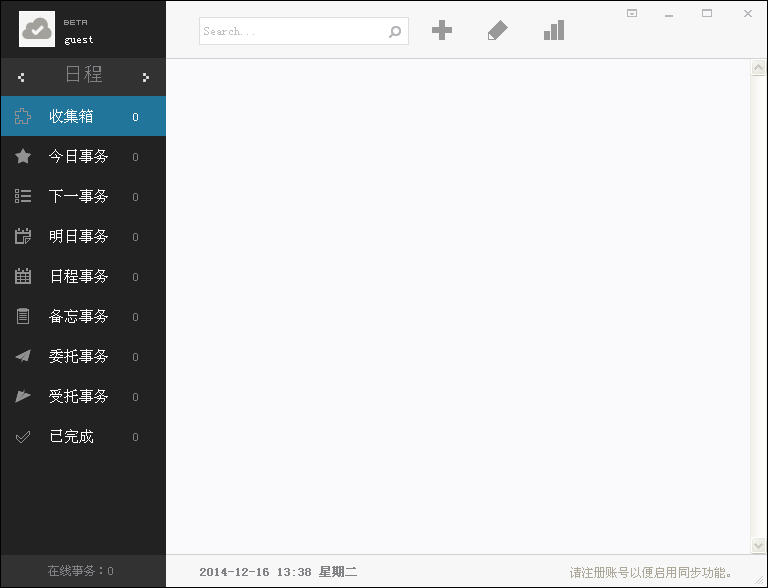Image resolution: width=768 pixels, height=588 pixels.
Task: Click the scrollbar up arrow
Action: (758, 68)
